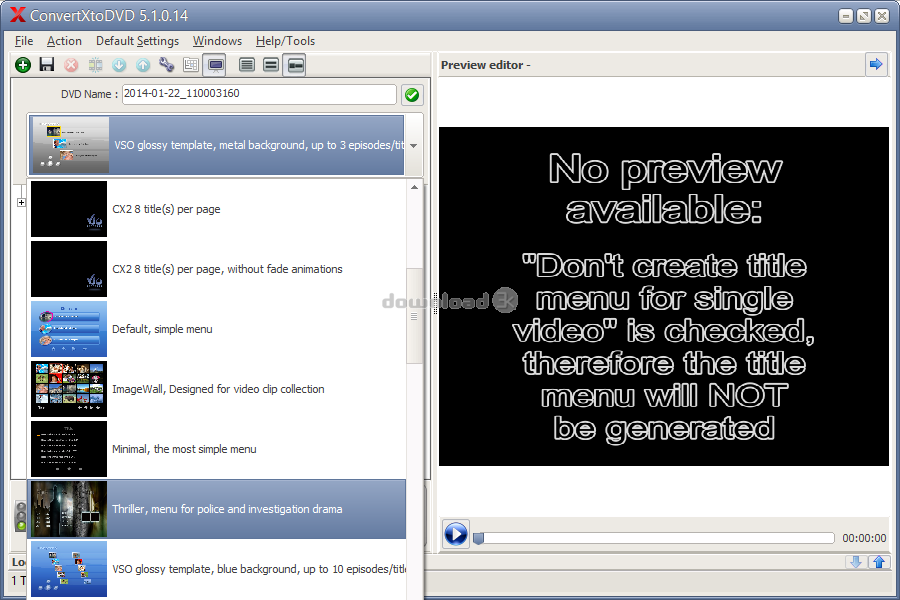The height and width of the screenshot is (600, 900).
Task: Open the Help/Tools menu
Action: [x=285, y=41]
